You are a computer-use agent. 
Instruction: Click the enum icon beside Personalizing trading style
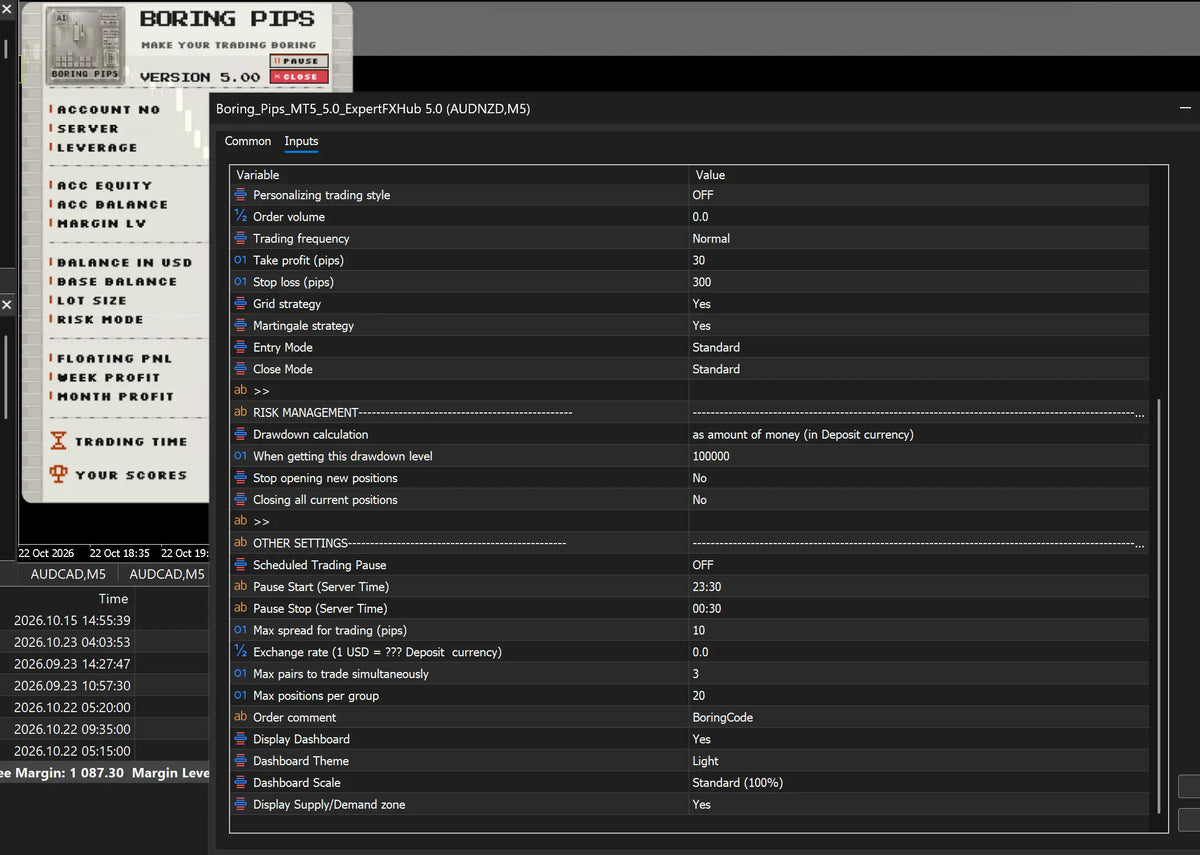240,195
